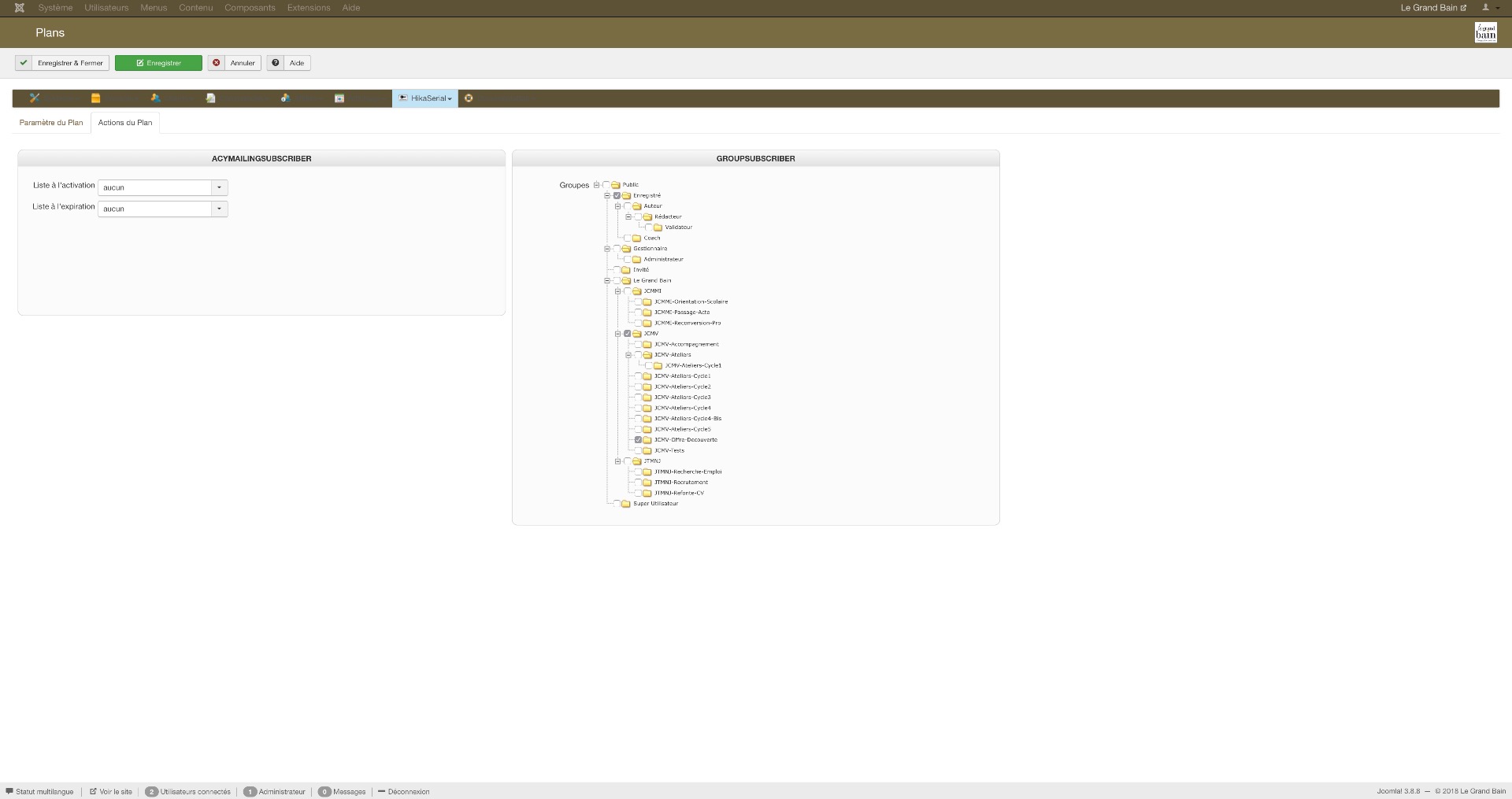Screen dimensions: 1512x799
Task: Click the orange lifebuoy icon after HikaSerial
Action: [469, 98]
